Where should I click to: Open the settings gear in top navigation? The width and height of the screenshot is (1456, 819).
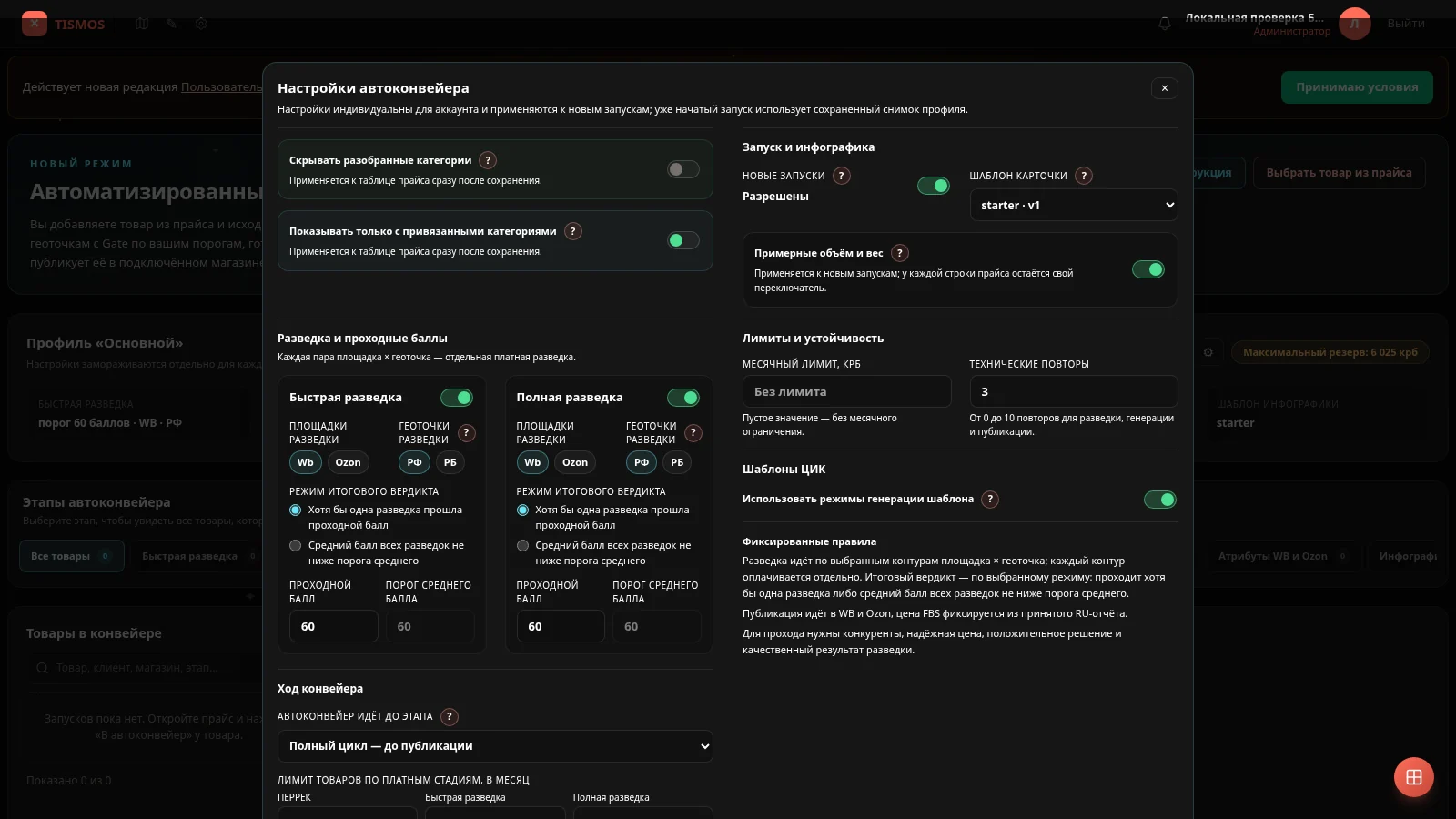(x=201, y=24)
